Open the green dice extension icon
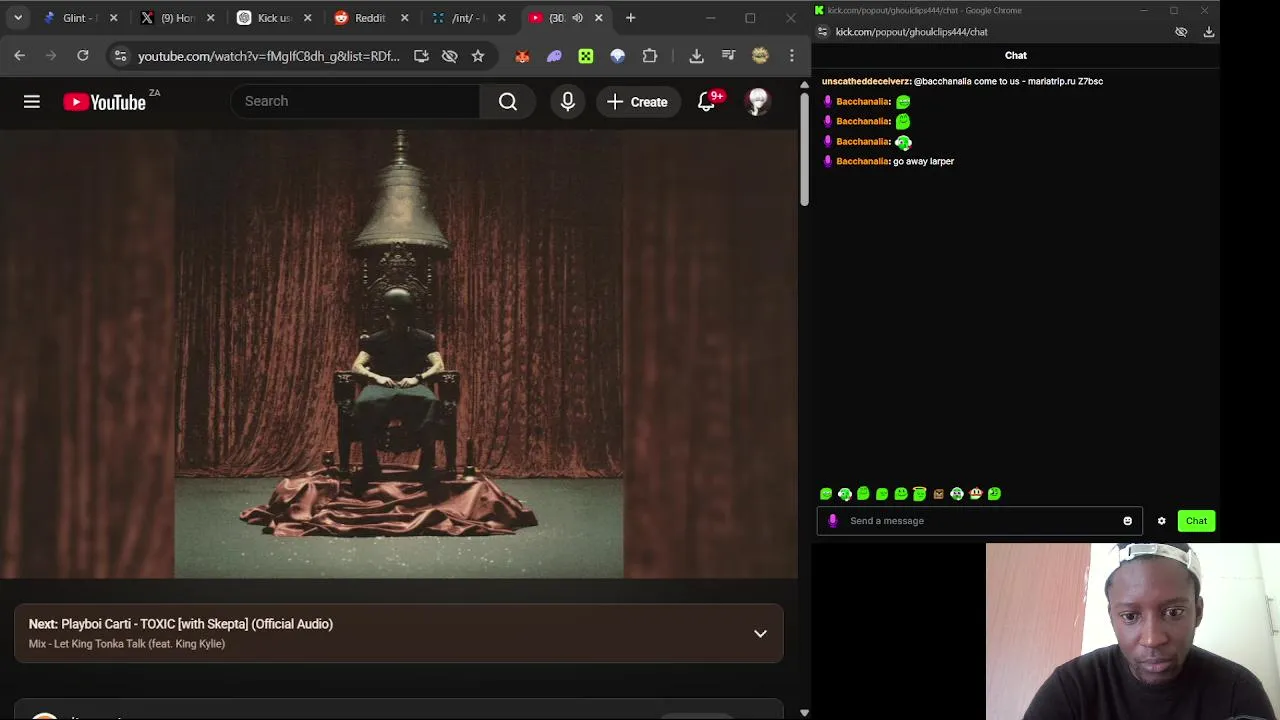The width and height of the screenshot is (1280, 720). tap(586, 56)
